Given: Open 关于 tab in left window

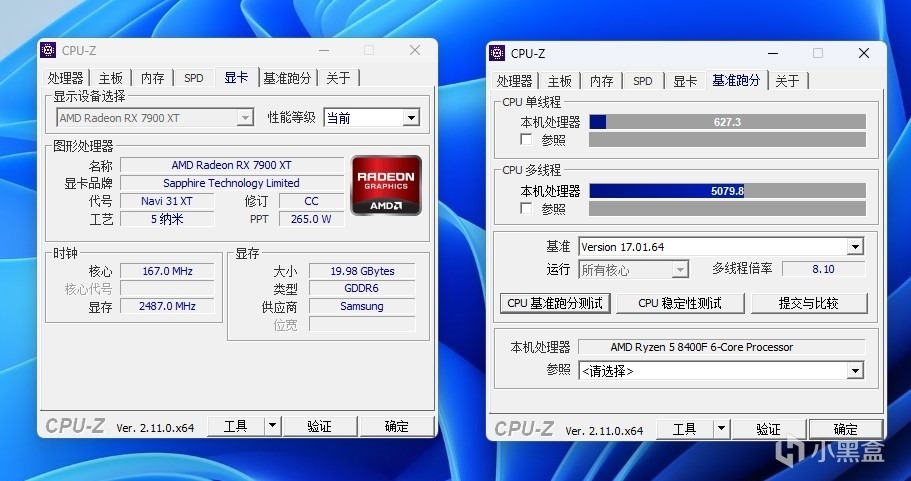Looking at the screenshot, I should tap(338, 78).
